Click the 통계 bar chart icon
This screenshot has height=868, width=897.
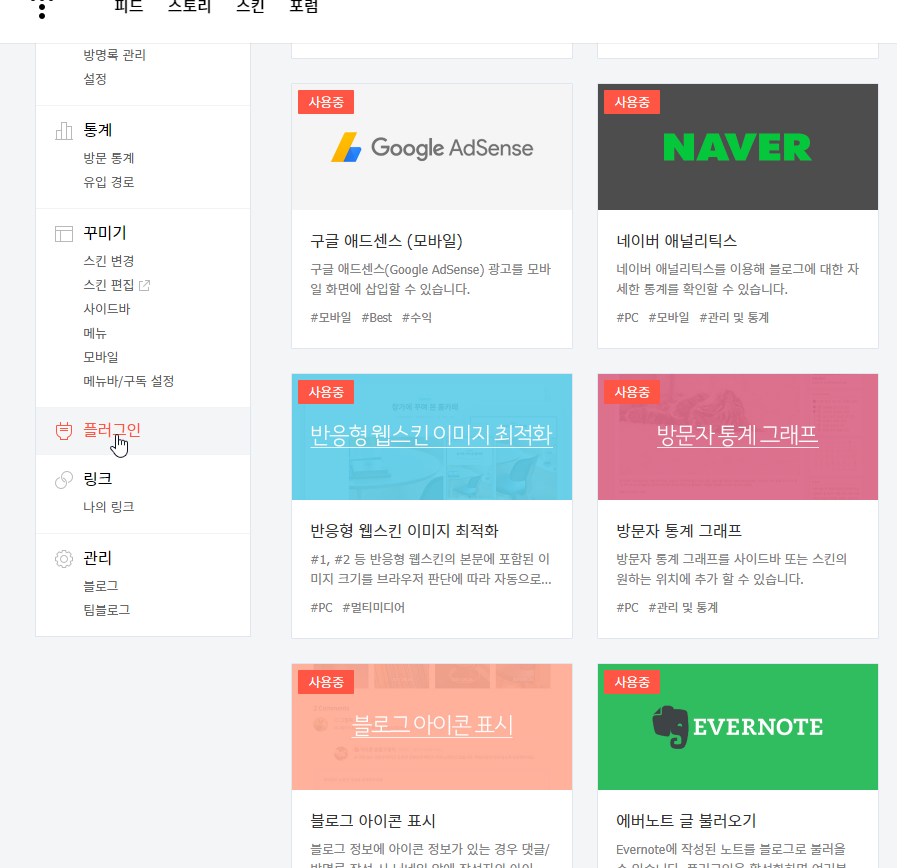(63, 131)
